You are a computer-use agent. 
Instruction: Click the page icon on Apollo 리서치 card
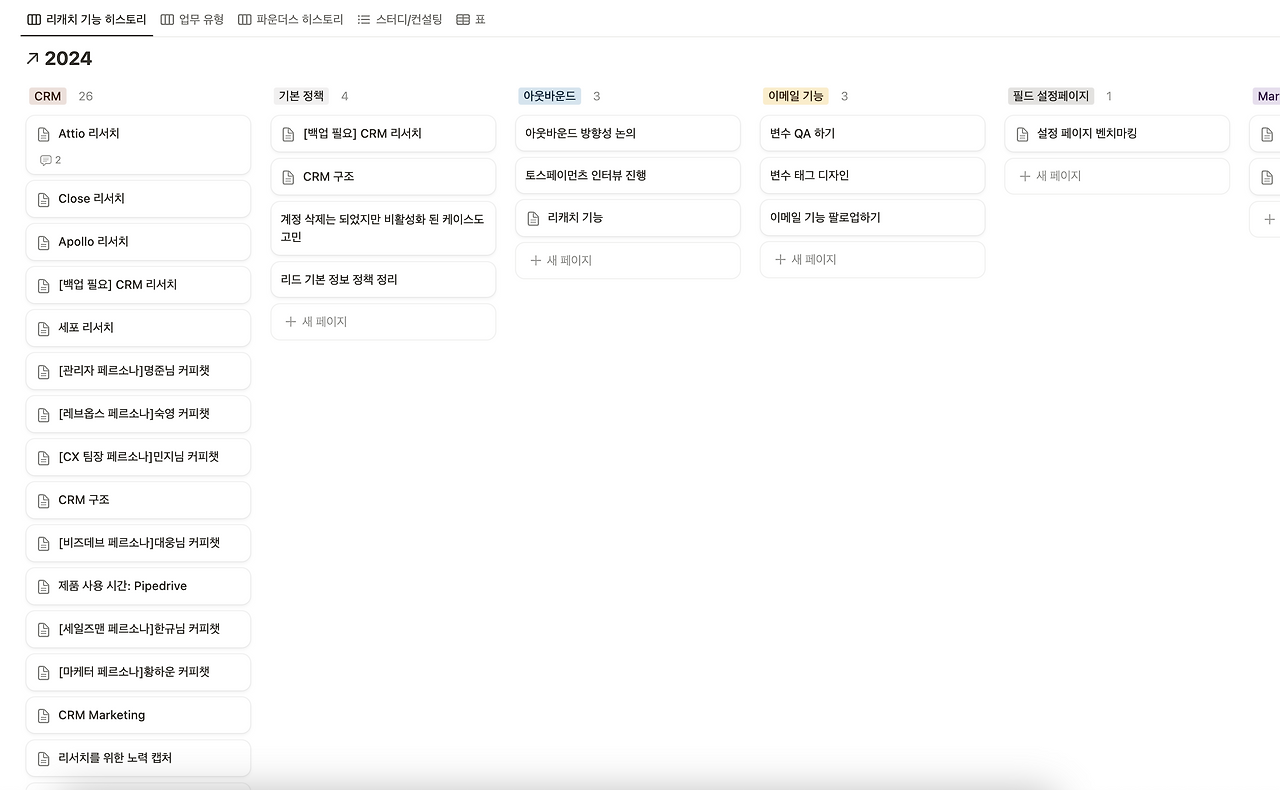point(42,241)
